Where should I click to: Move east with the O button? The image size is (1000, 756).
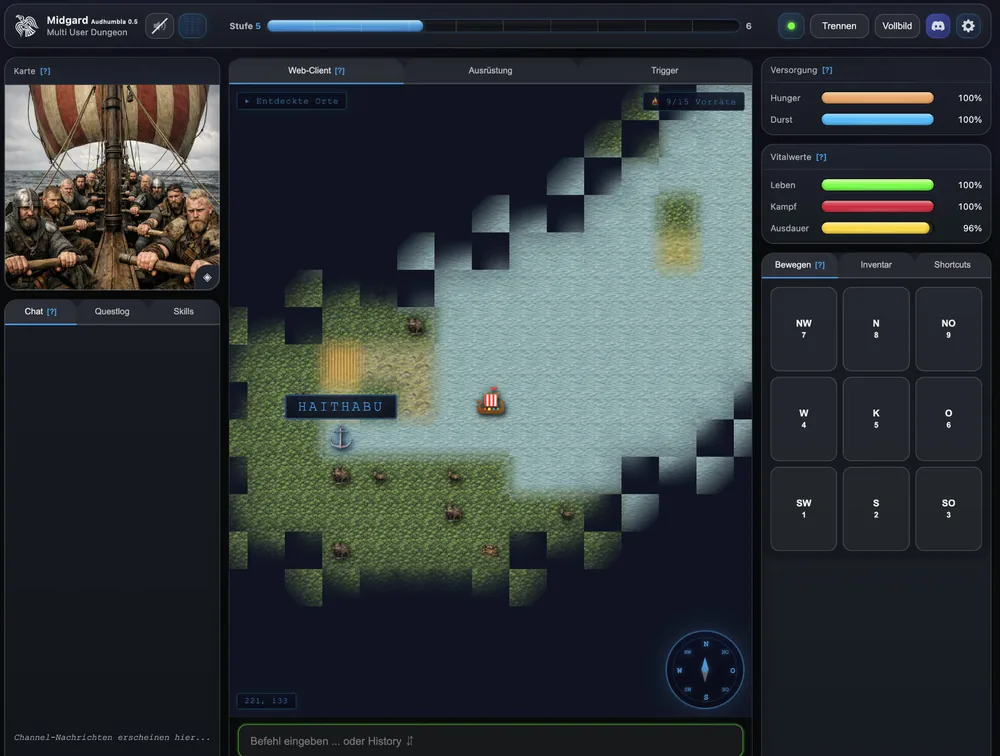point(948,419)
